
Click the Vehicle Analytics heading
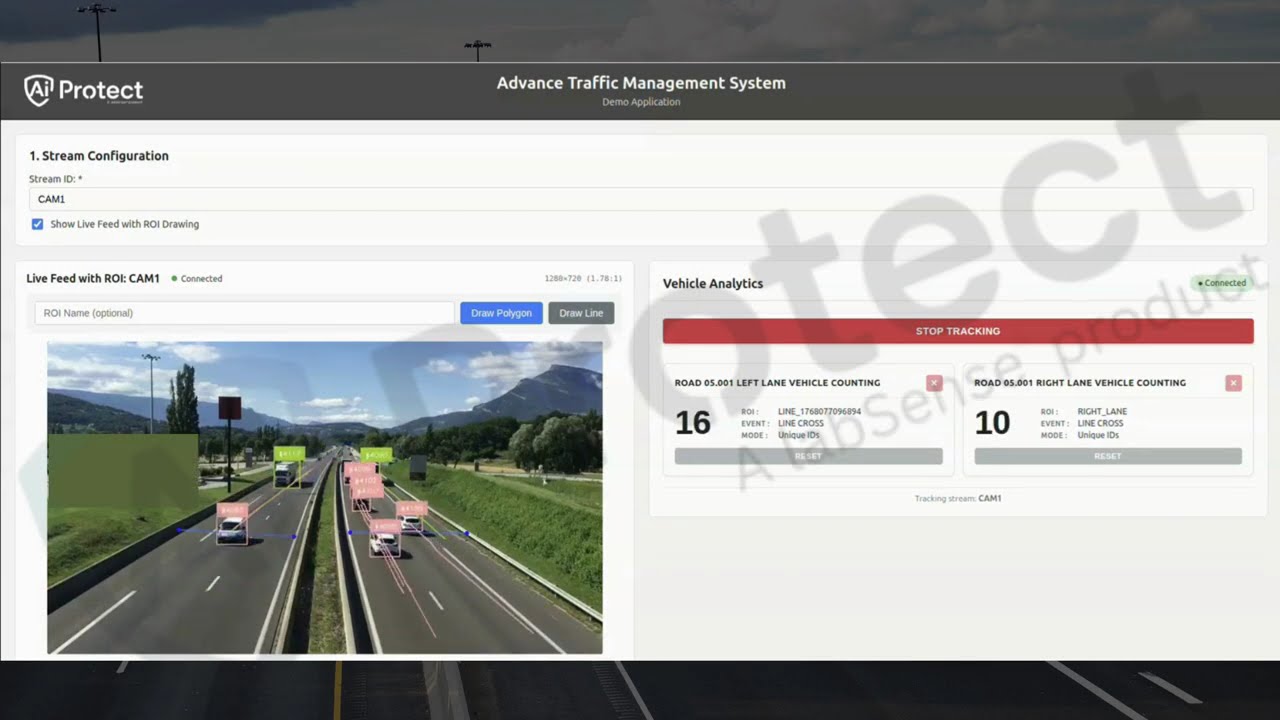[x=713, y=284]
